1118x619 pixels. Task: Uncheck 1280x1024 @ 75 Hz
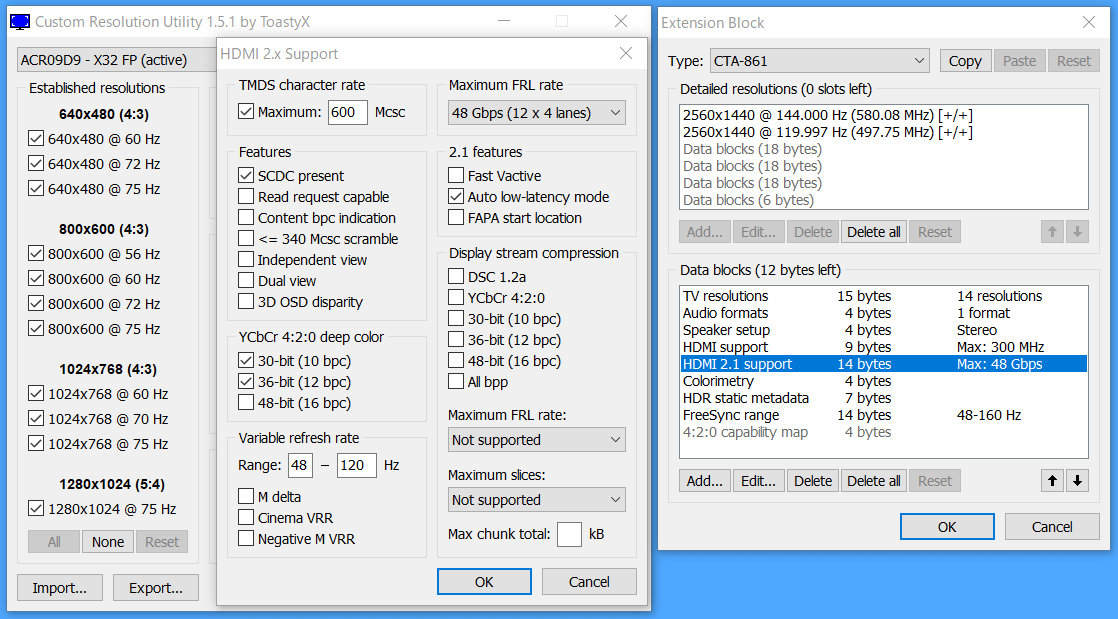36,508
